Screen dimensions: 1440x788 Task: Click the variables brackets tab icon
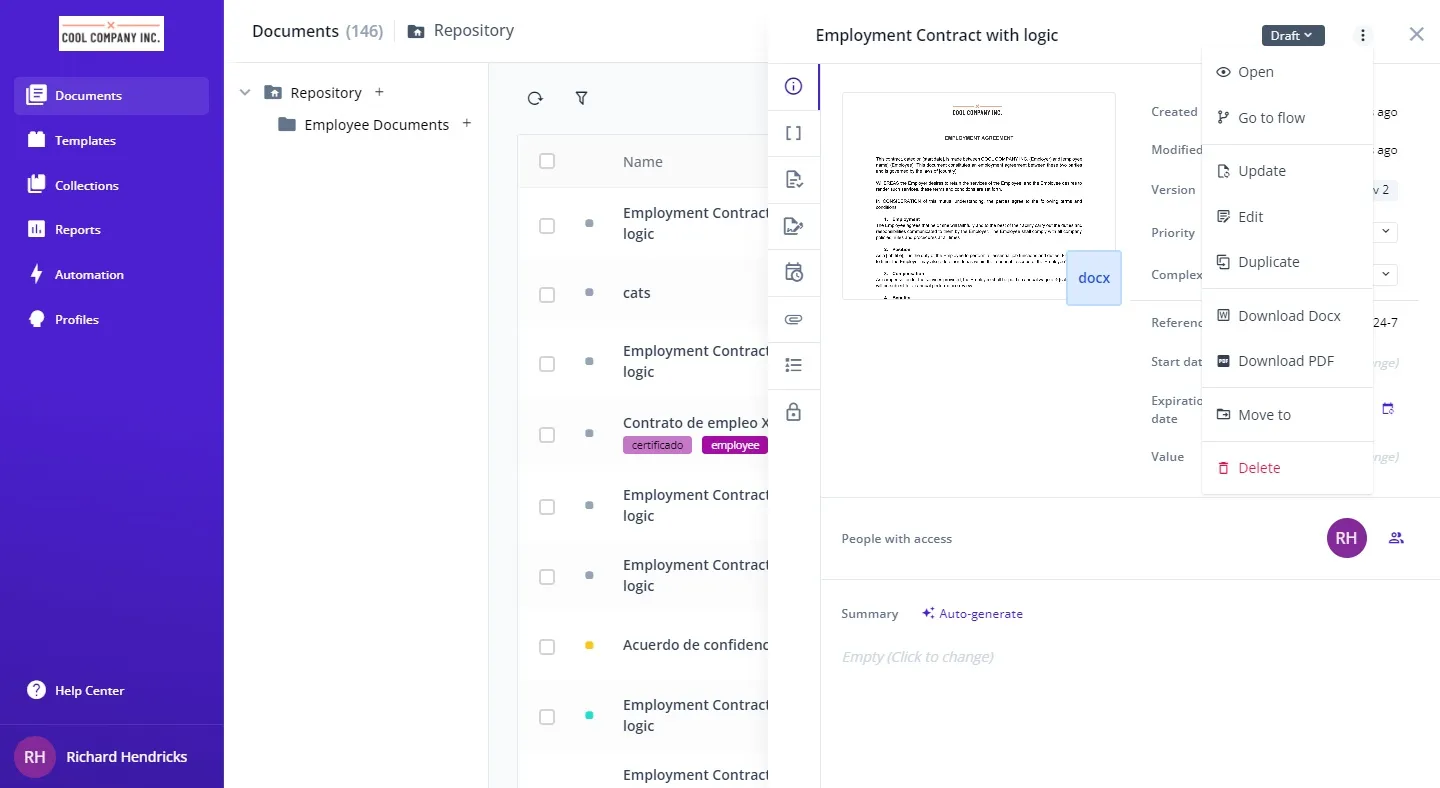point(794,133)
